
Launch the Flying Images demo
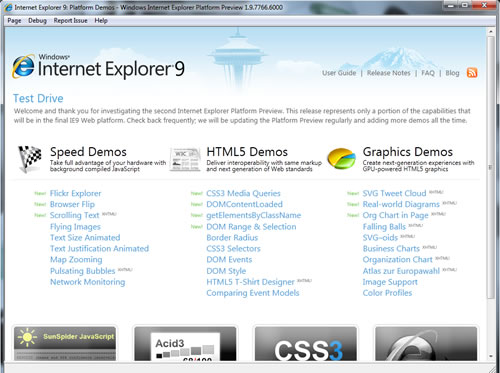point(75,227)
